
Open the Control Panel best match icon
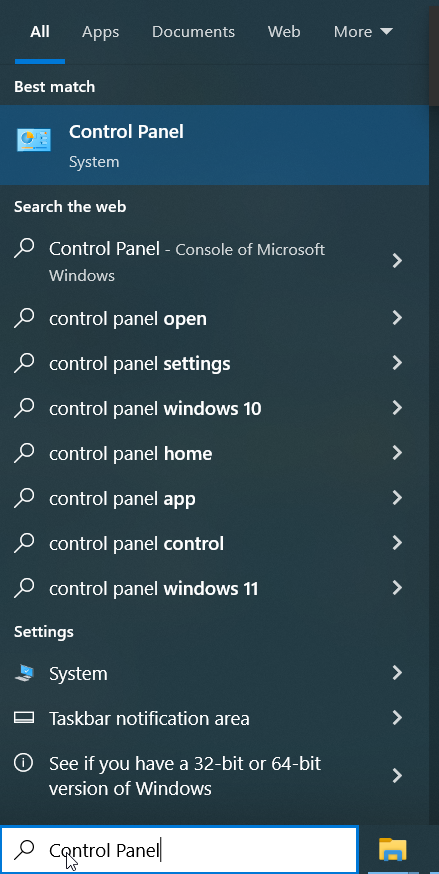click(x=33, y=140)
